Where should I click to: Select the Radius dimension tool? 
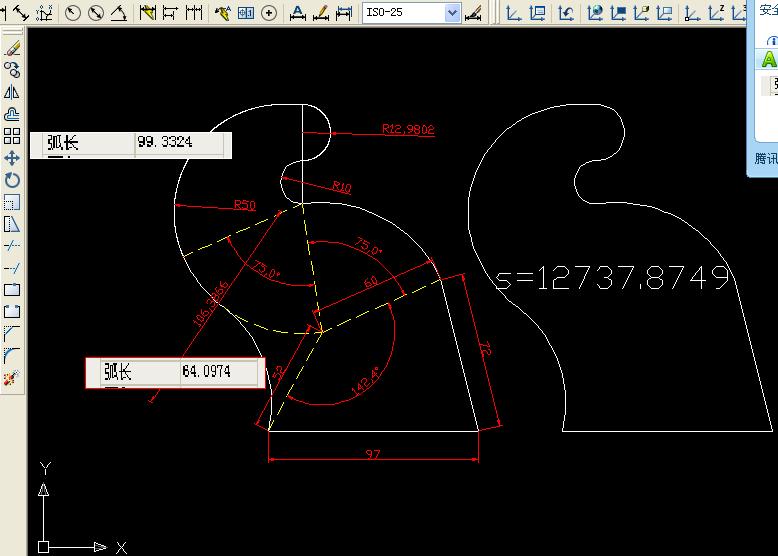73,12
